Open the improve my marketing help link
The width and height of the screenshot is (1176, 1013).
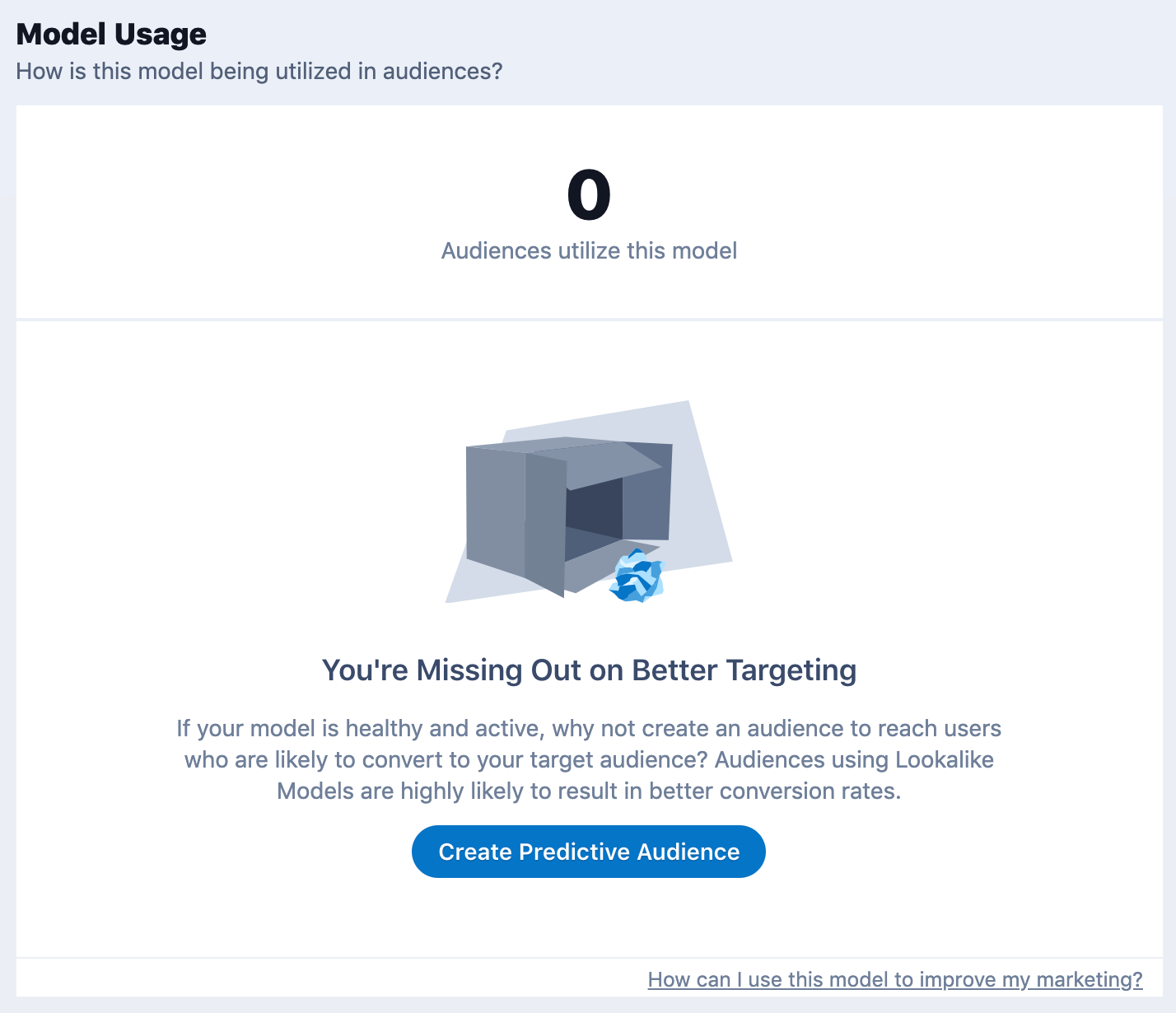pos(895,979)
